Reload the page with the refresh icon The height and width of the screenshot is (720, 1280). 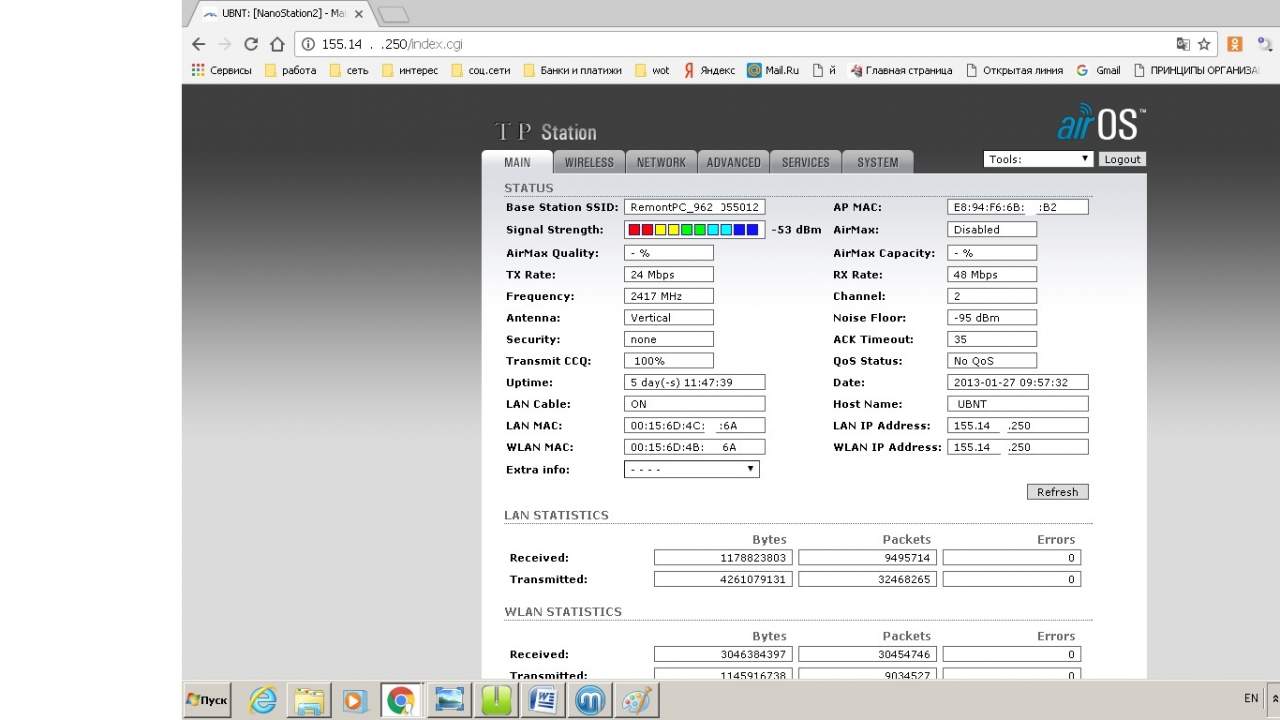coord(251,44)
